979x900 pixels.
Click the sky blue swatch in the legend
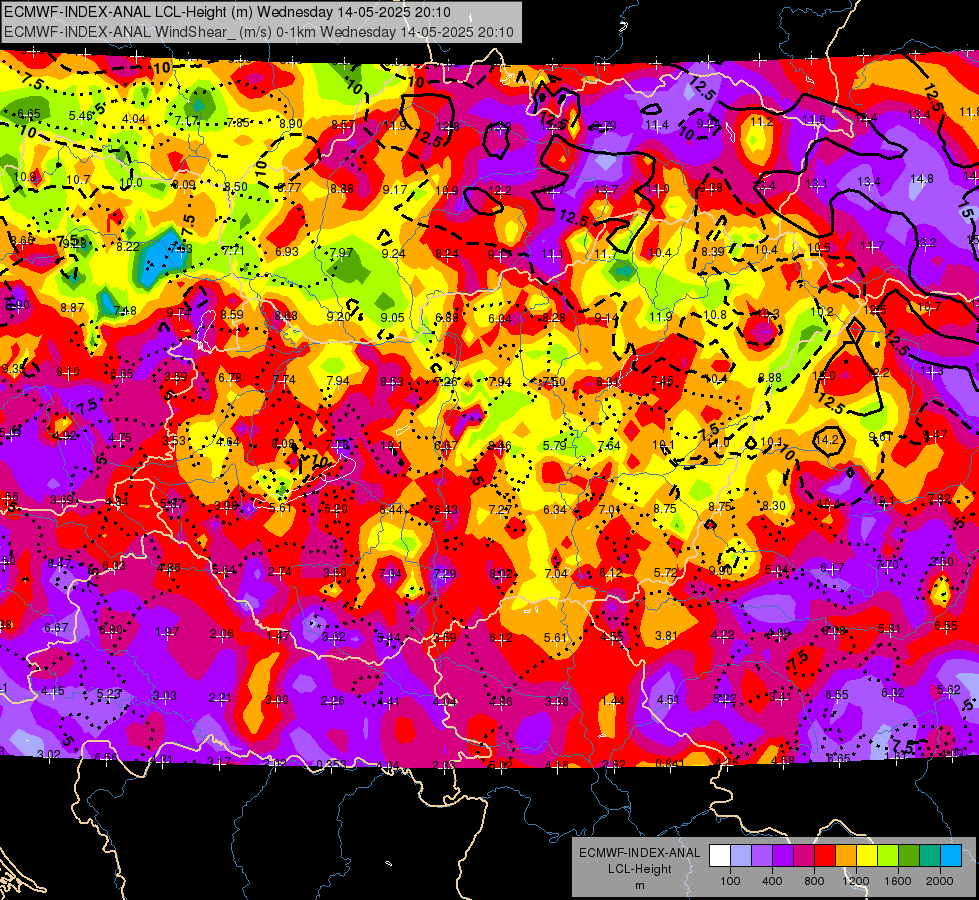950,856
